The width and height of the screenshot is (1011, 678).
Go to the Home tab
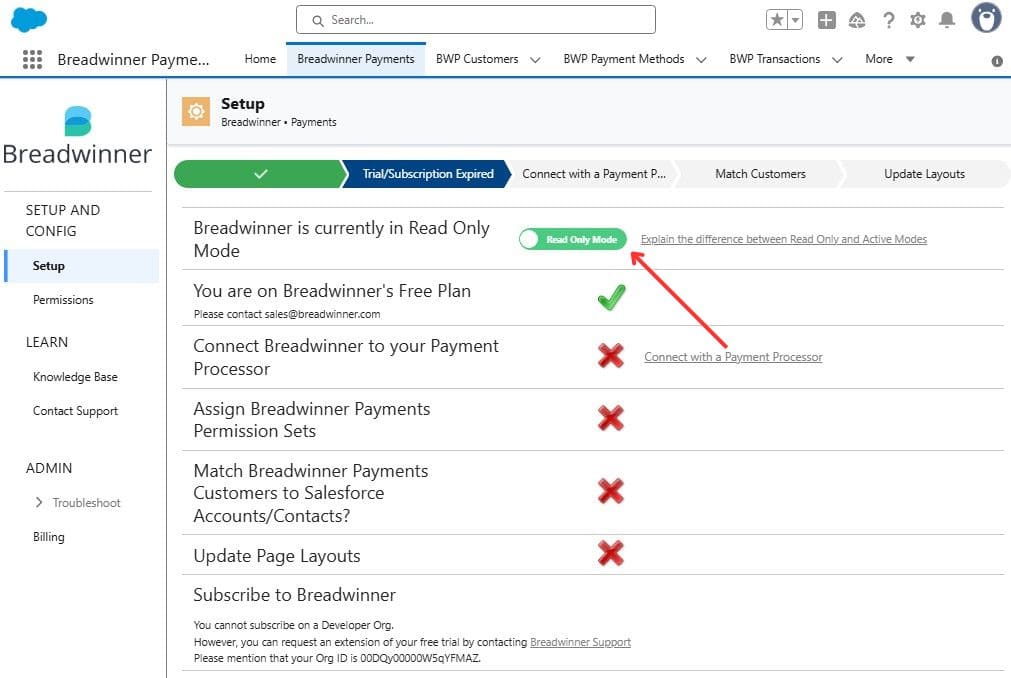pyautogui.click(x=260, y=59)
